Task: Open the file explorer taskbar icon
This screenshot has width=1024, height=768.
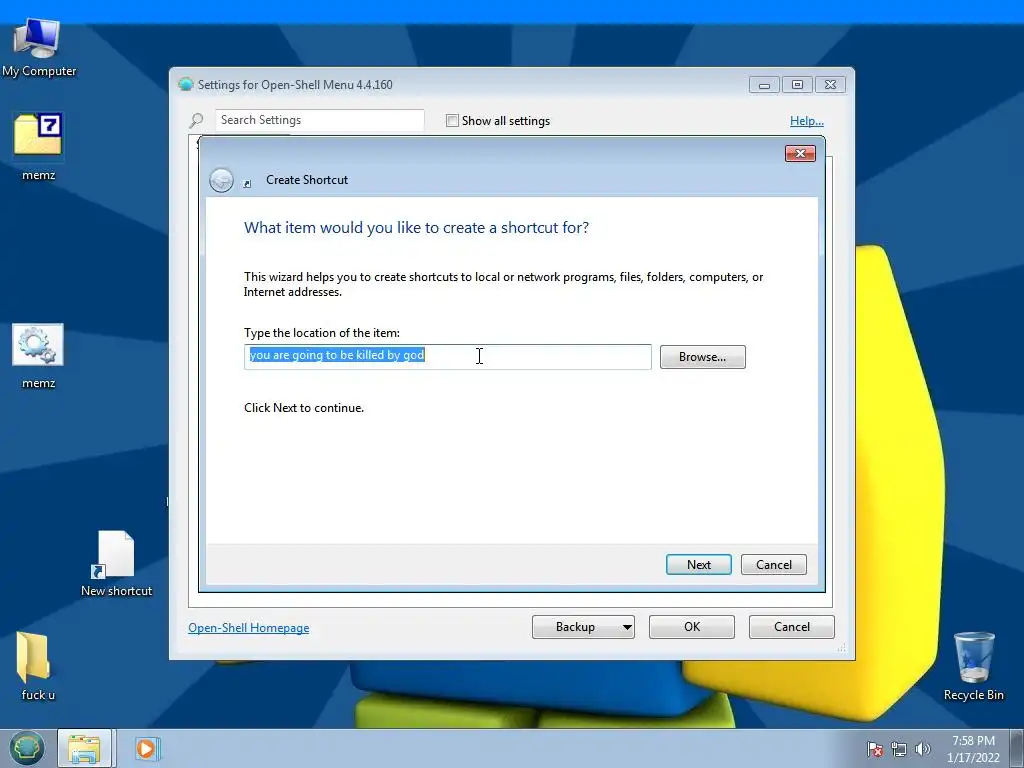Action: click(85, 748)
